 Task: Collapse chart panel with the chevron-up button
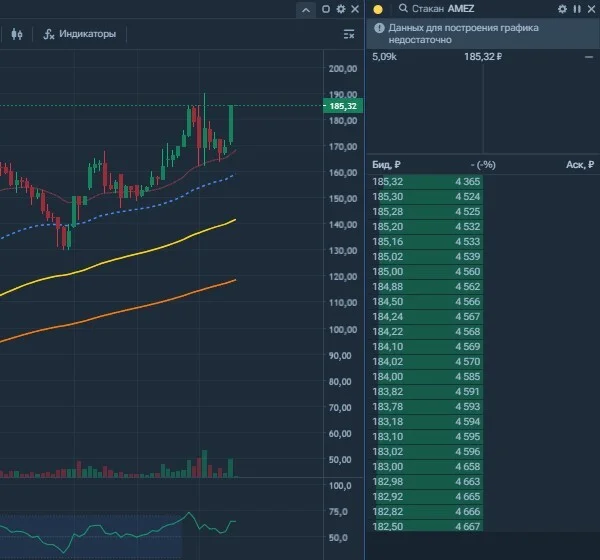coord(306,10)
